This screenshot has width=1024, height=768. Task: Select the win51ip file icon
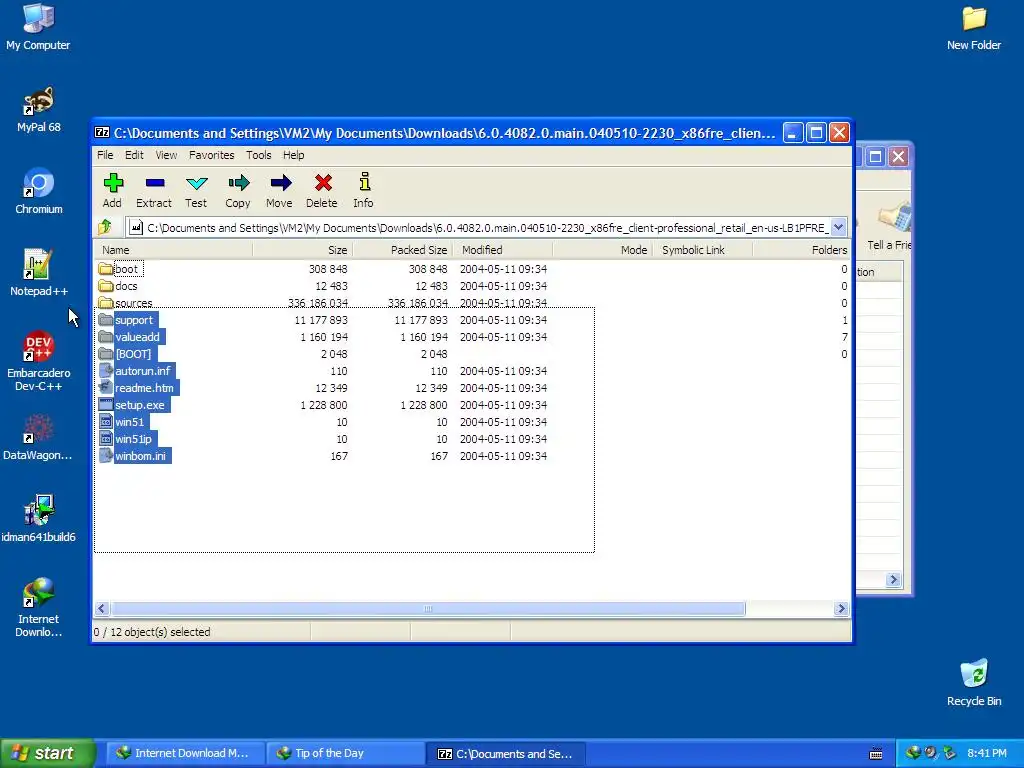[x=106, y=439]
